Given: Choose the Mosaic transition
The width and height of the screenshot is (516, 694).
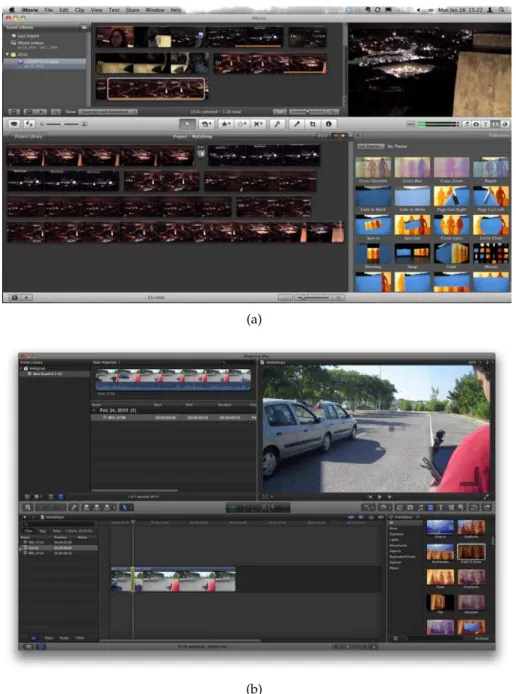Looking at the screenshot, I should (x=491, y=253).
